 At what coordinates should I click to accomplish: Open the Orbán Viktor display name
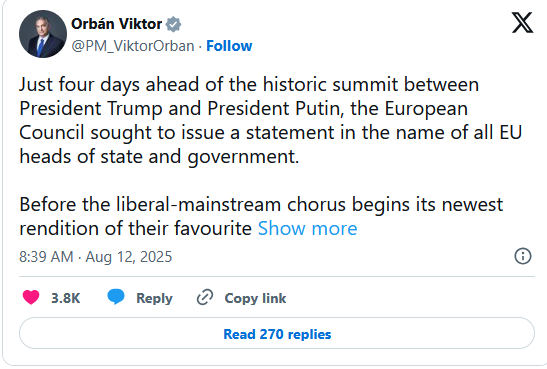[117, 24]
